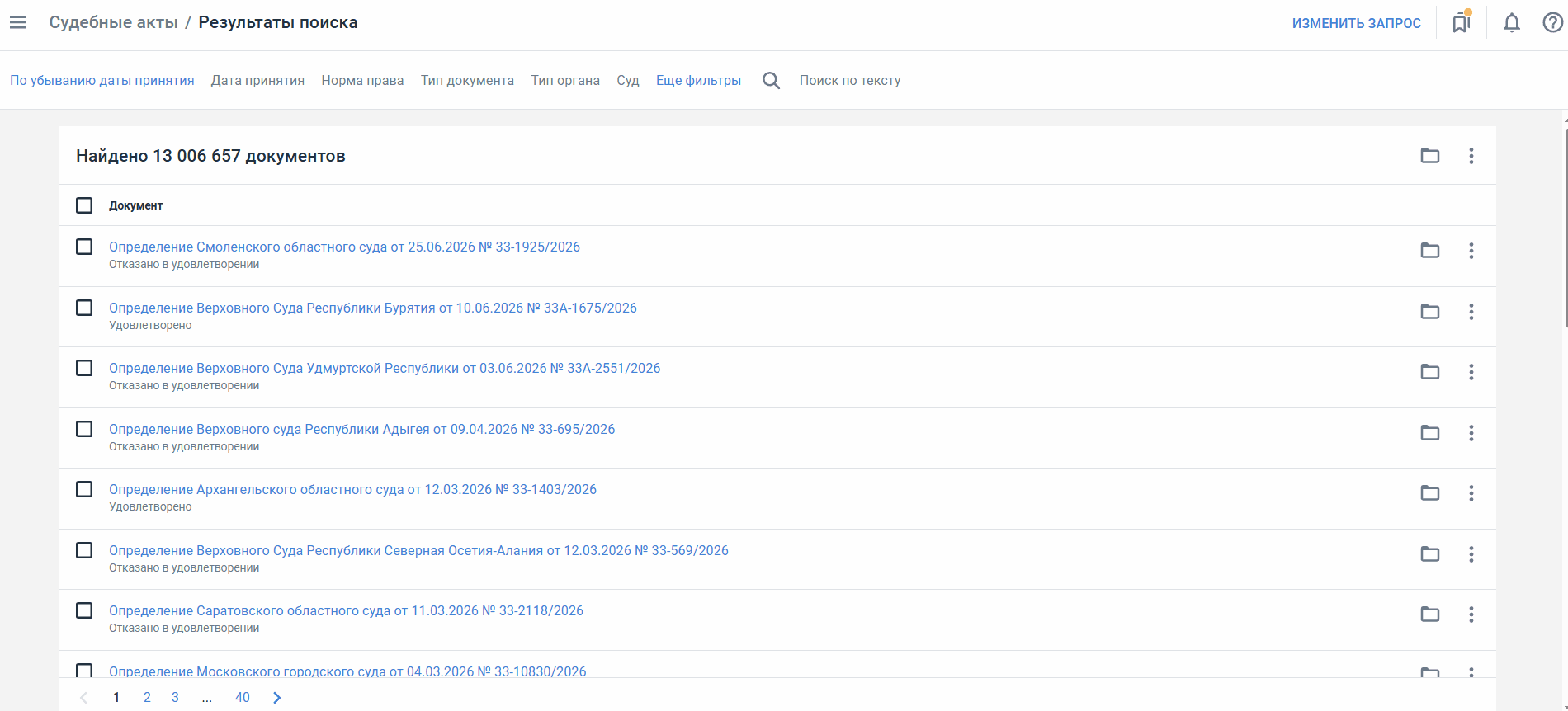Click current page number 1
The width and height of the screenshot is (1568, 711).
point(116,698)
